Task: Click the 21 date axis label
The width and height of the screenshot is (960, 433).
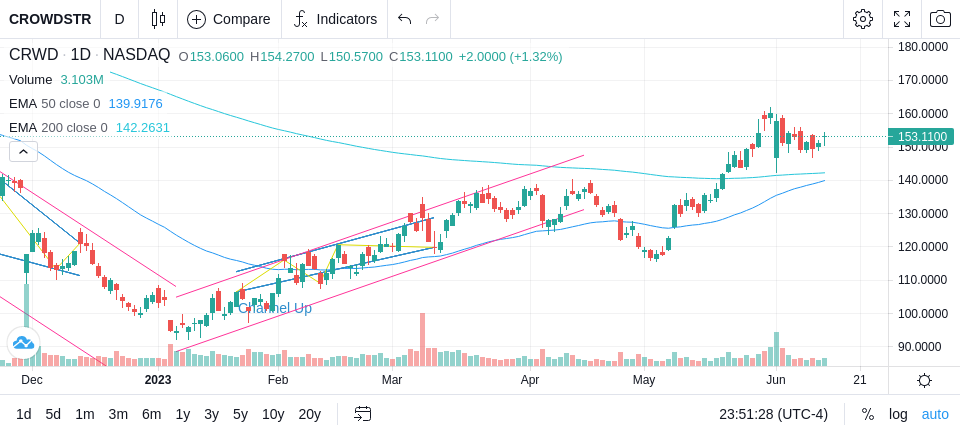Action: pyautogui.click(x=860, y=380)
